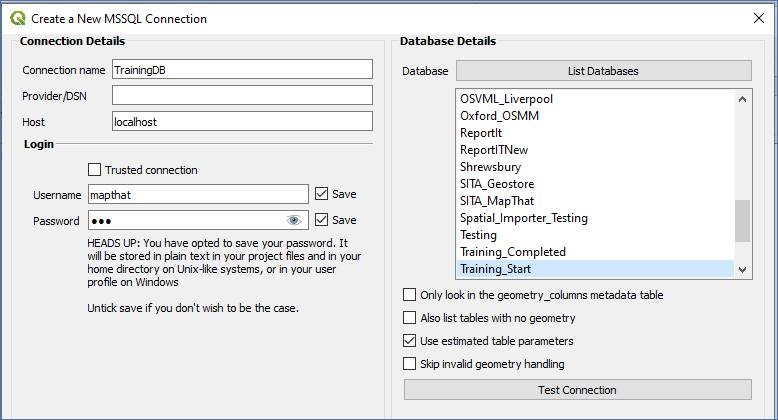Tick Also list tables with no geometry

pyautogui.click(x=409, y=318)
